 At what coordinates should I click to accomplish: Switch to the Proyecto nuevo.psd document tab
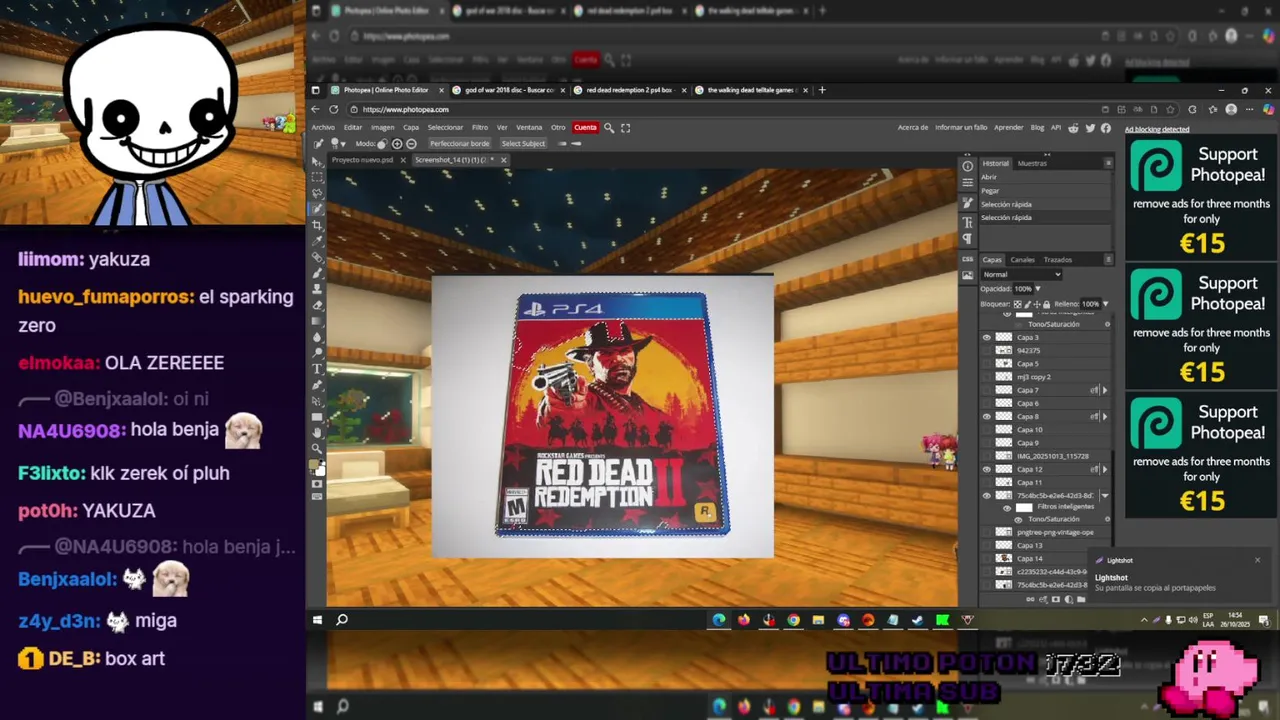(363, 160)
